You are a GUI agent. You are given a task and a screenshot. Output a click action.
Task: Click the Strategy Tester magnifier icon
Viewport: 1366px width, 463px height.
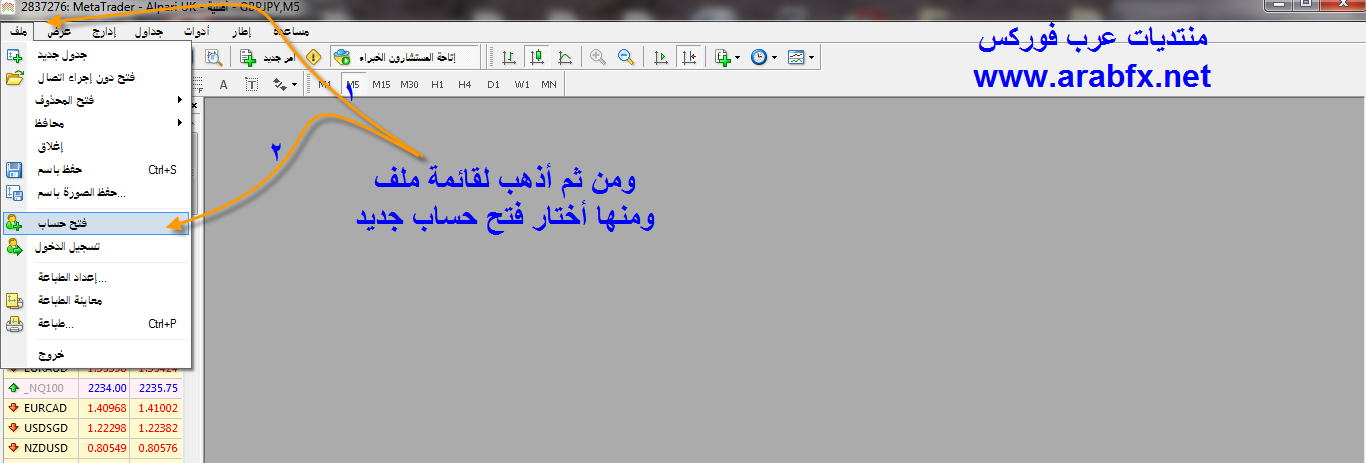tap(214, 58)
